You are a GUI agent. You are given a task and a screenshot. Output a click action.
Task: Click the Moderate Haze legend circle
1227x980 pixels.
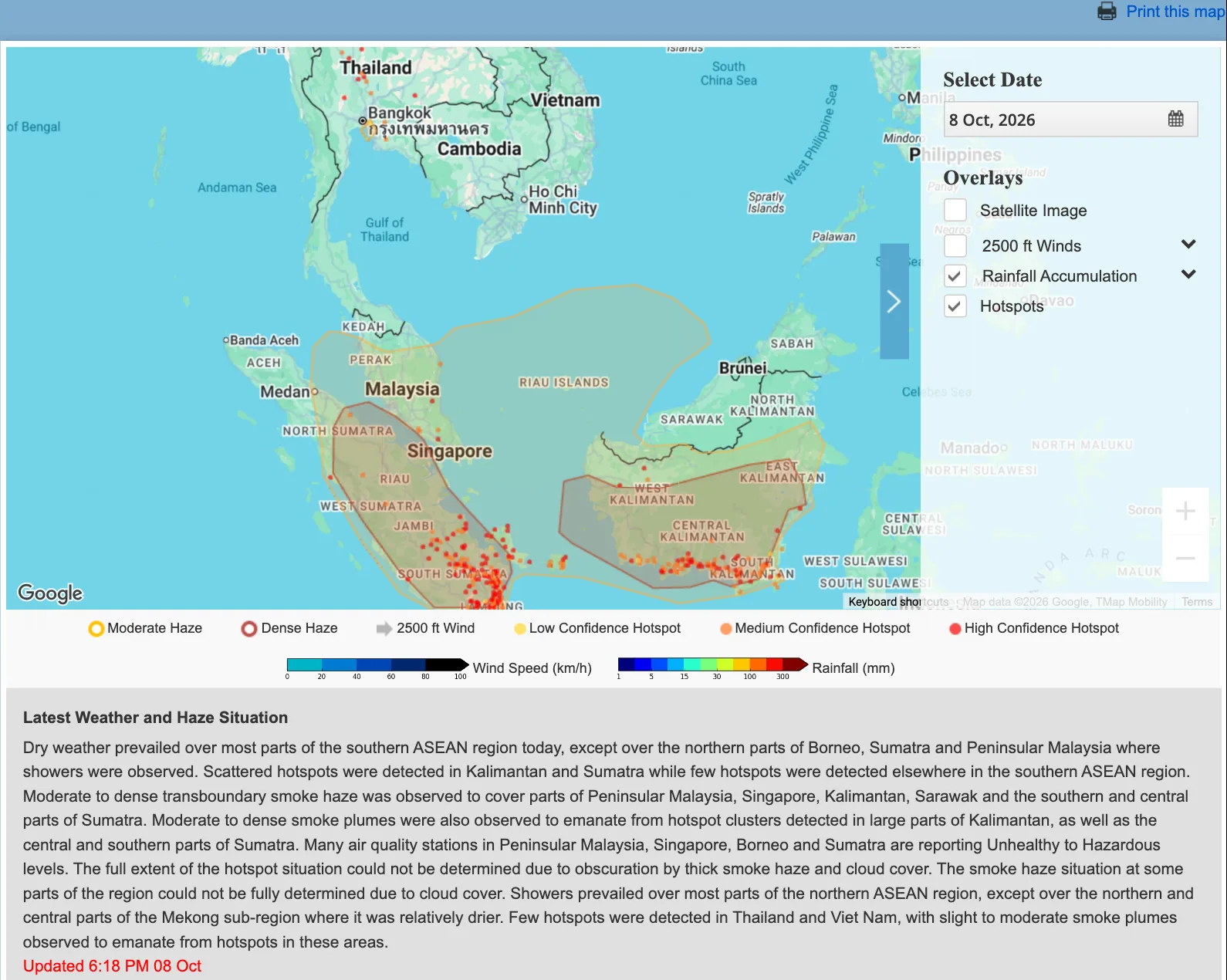[96, 629]
